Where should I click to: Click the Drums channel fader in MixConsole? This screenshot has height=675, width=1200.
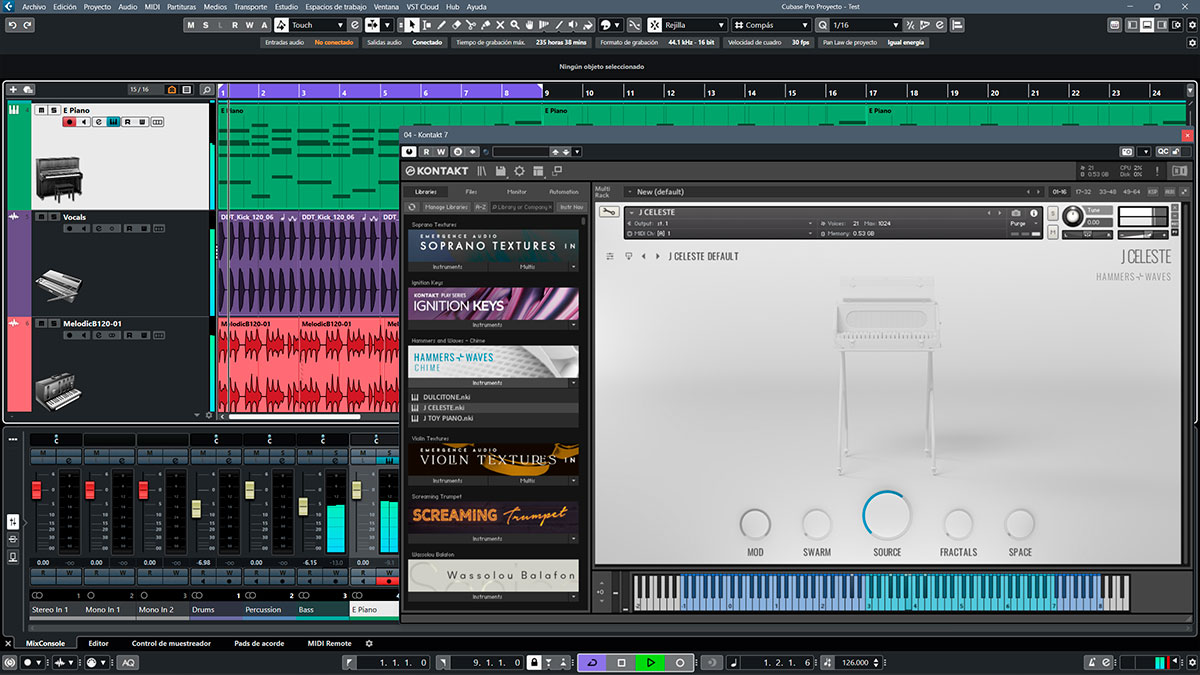(197, 509)
